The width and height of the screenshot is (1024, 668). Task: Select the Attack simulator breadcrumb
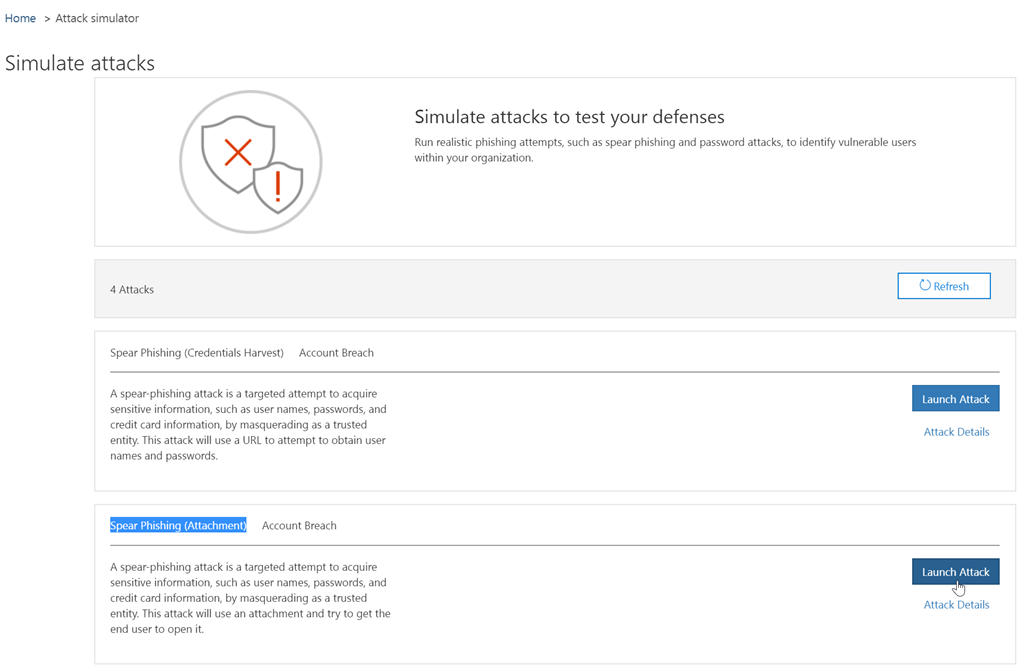97,18
